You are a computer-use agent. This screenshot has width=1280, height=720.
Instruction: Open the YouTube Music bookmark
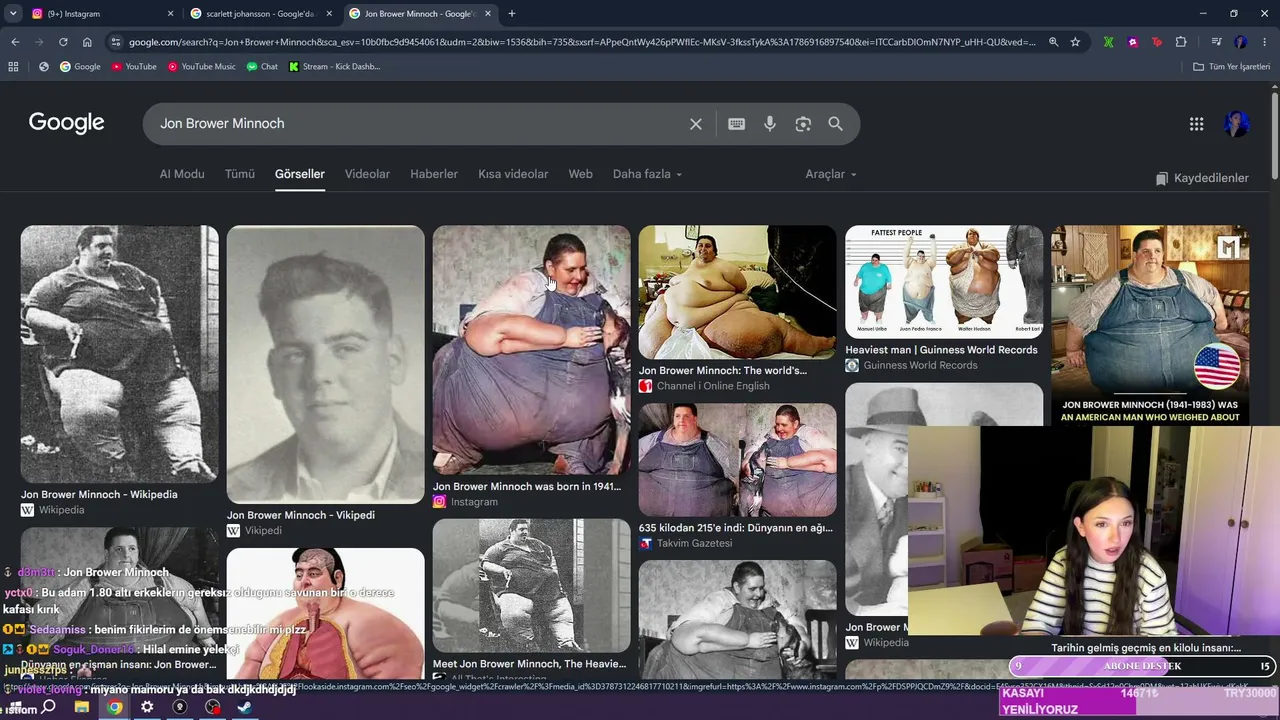(x=202, y=67)
